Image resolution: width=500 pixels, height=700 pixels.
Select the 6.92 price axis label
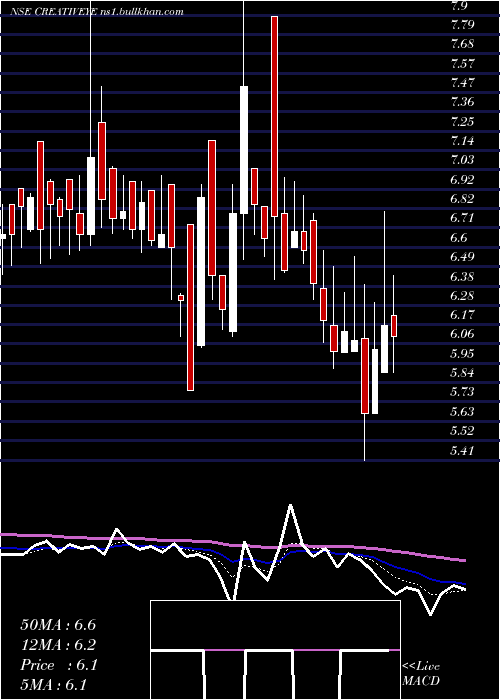(x=462, y=179)
